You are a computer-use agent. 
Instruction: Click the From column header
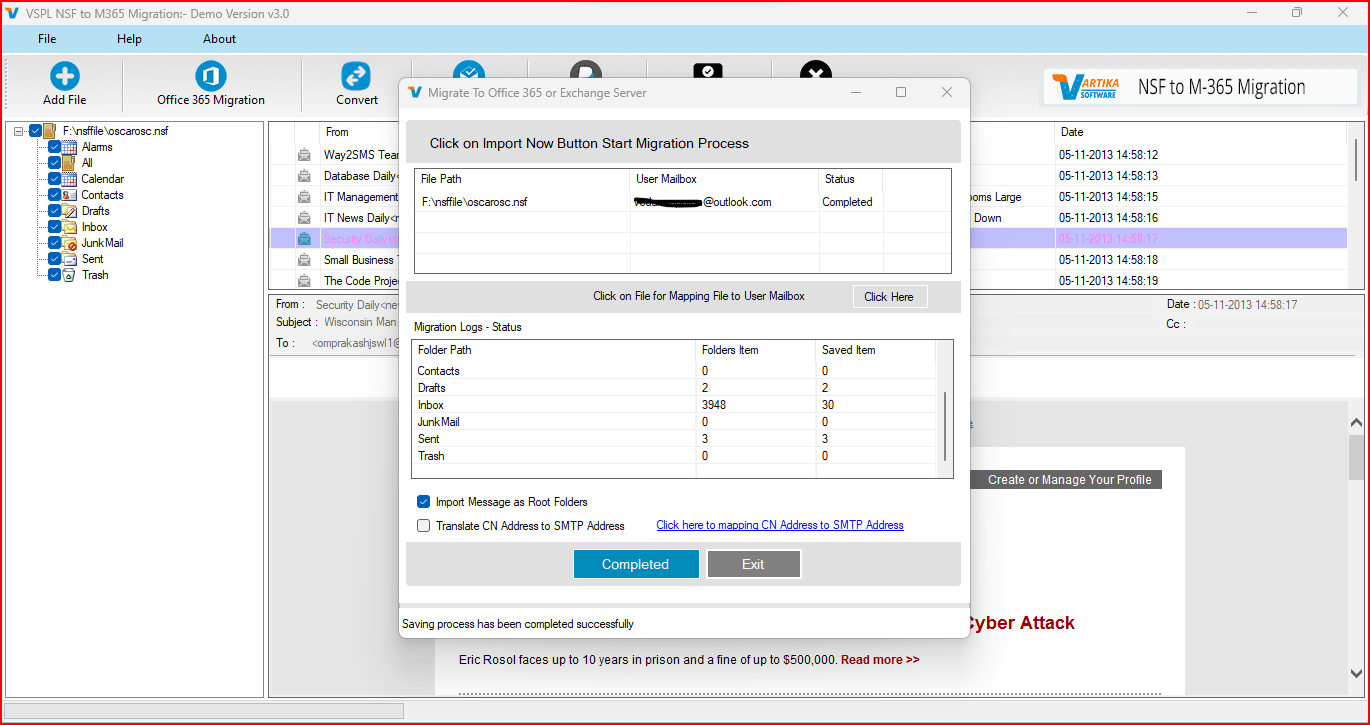click(x=337, y=132)
